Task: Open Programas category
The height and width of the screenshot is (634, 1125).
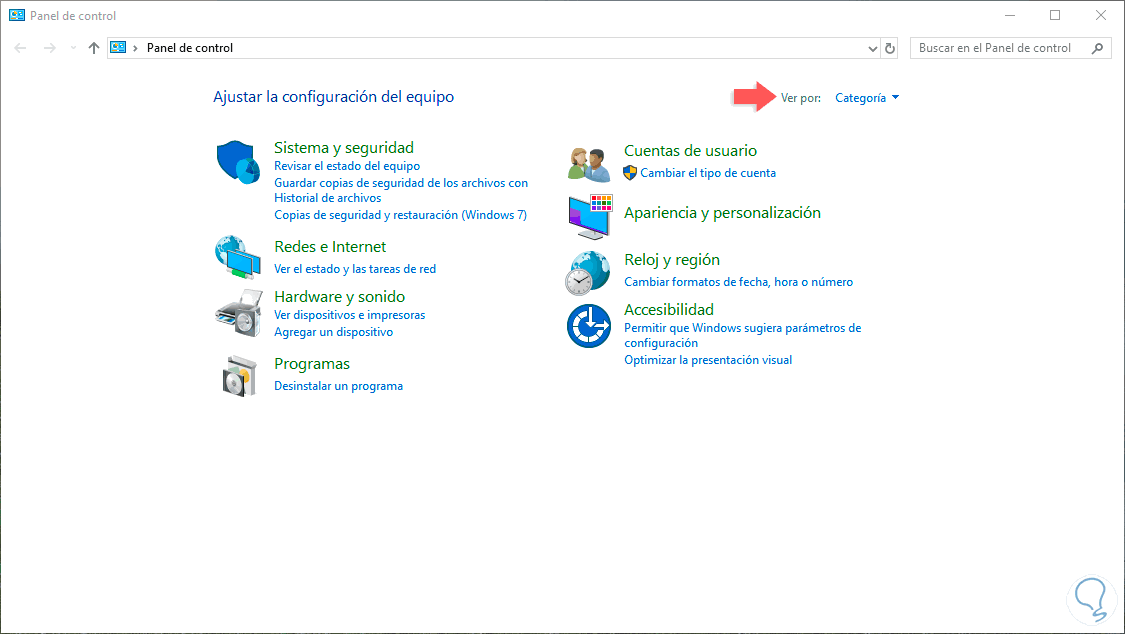Action: (312, 364)
